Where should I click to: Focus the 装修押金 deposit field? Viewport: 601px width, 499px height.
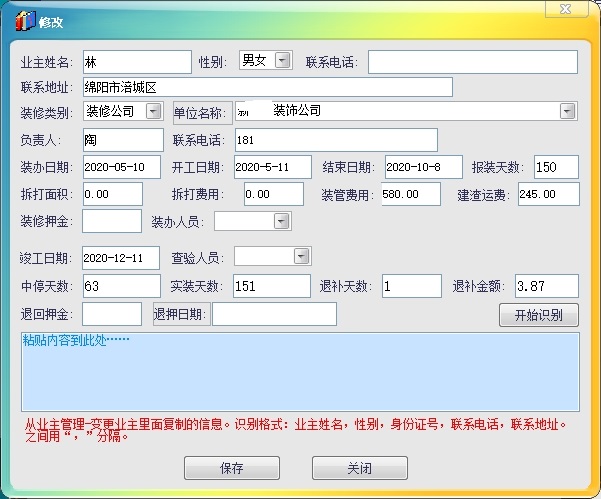pos(112,221)
